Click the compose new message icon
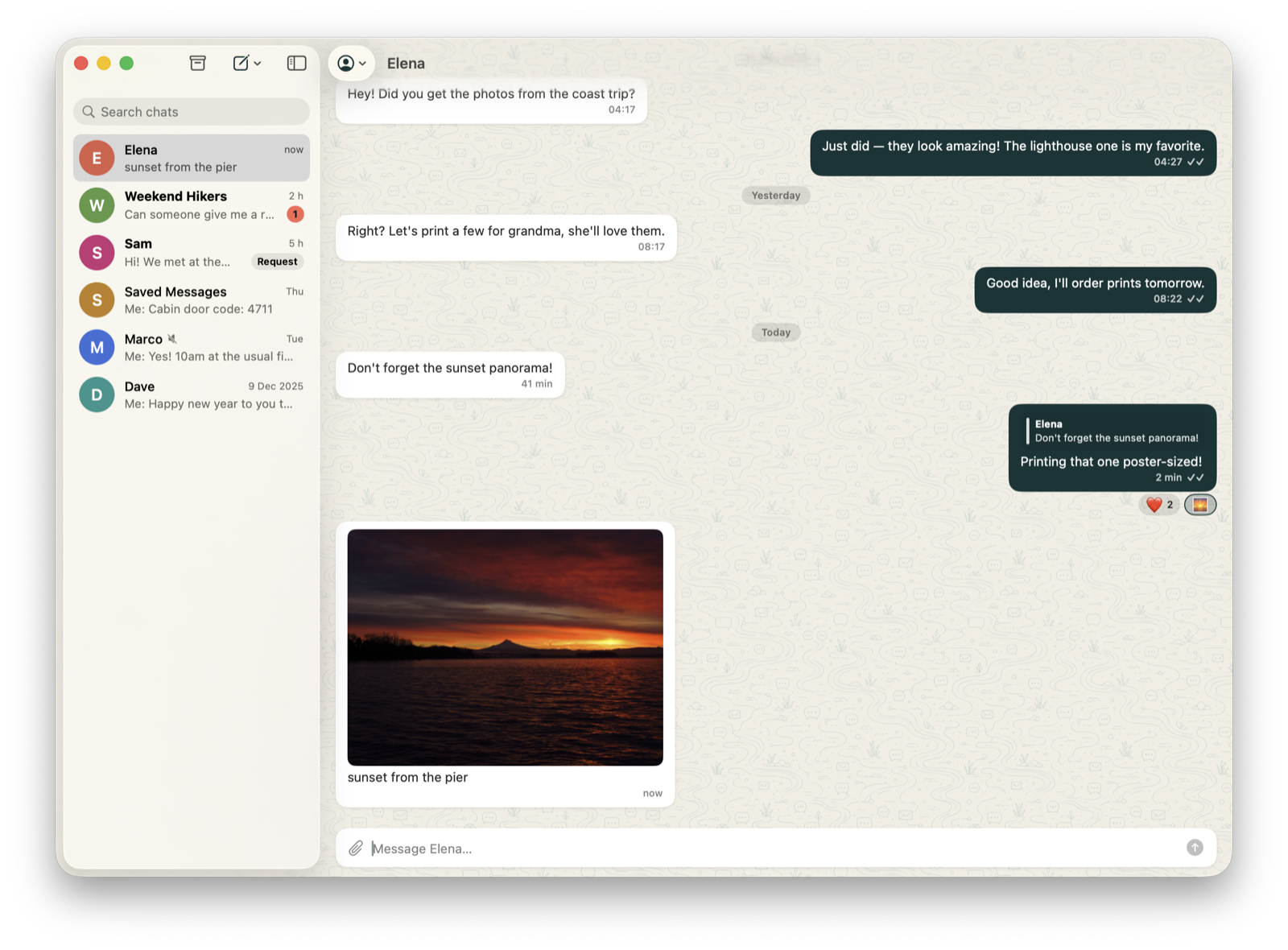 point(241,63)
